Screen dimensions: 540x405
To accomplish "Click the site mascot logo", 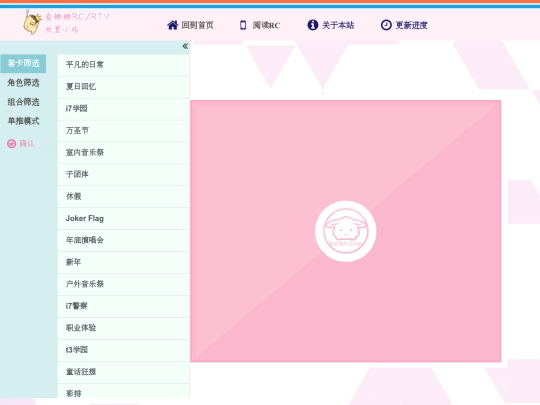I will (32, 22).
